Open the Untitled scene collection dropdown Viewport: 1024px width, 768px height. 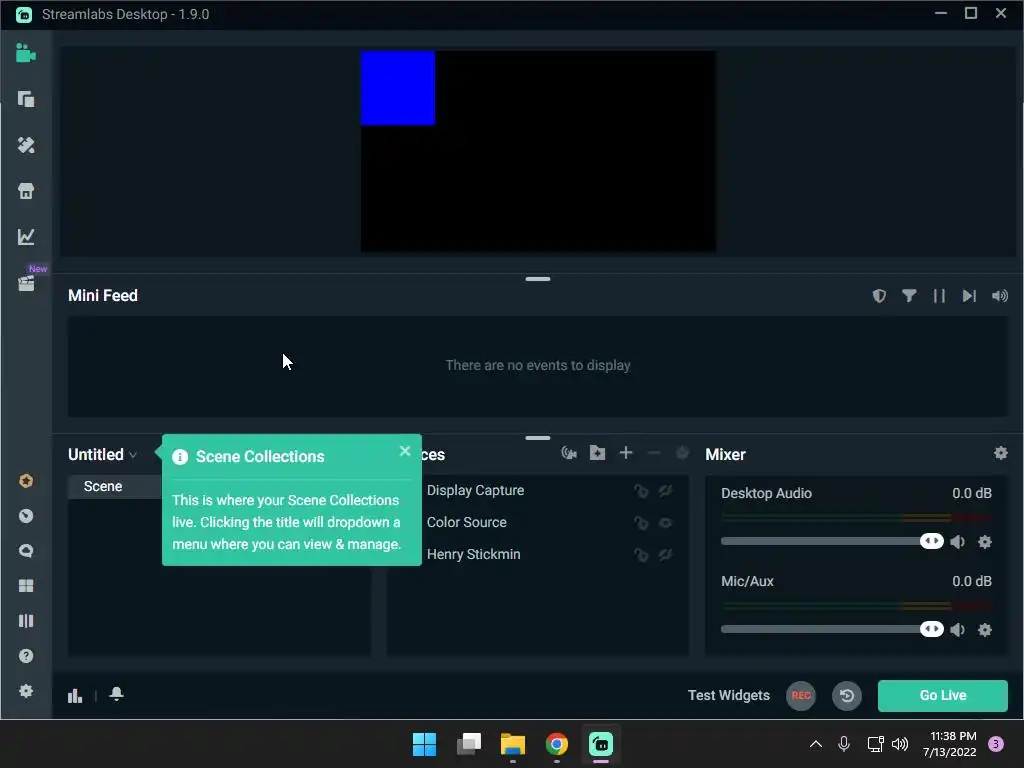[x=103, y=455]
